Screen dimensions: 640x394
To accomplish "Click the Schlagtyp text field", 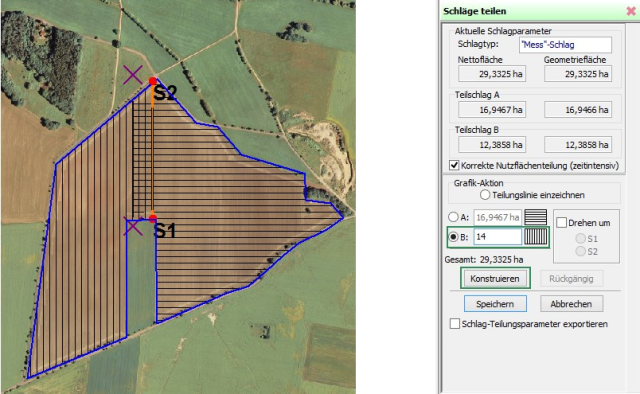I will (565, 45).
